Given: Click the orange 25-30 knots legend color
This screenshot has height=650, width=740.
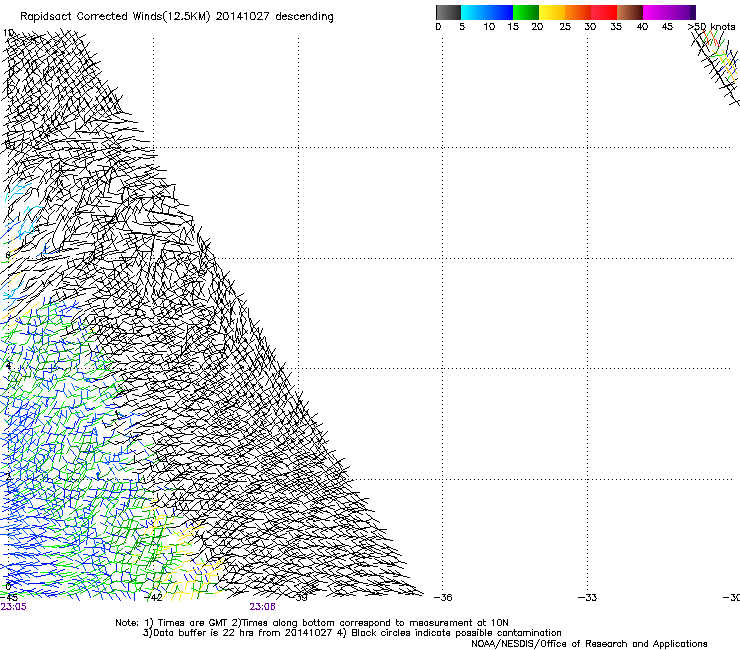Looking at the screenshot, I should tap(578, 12).
